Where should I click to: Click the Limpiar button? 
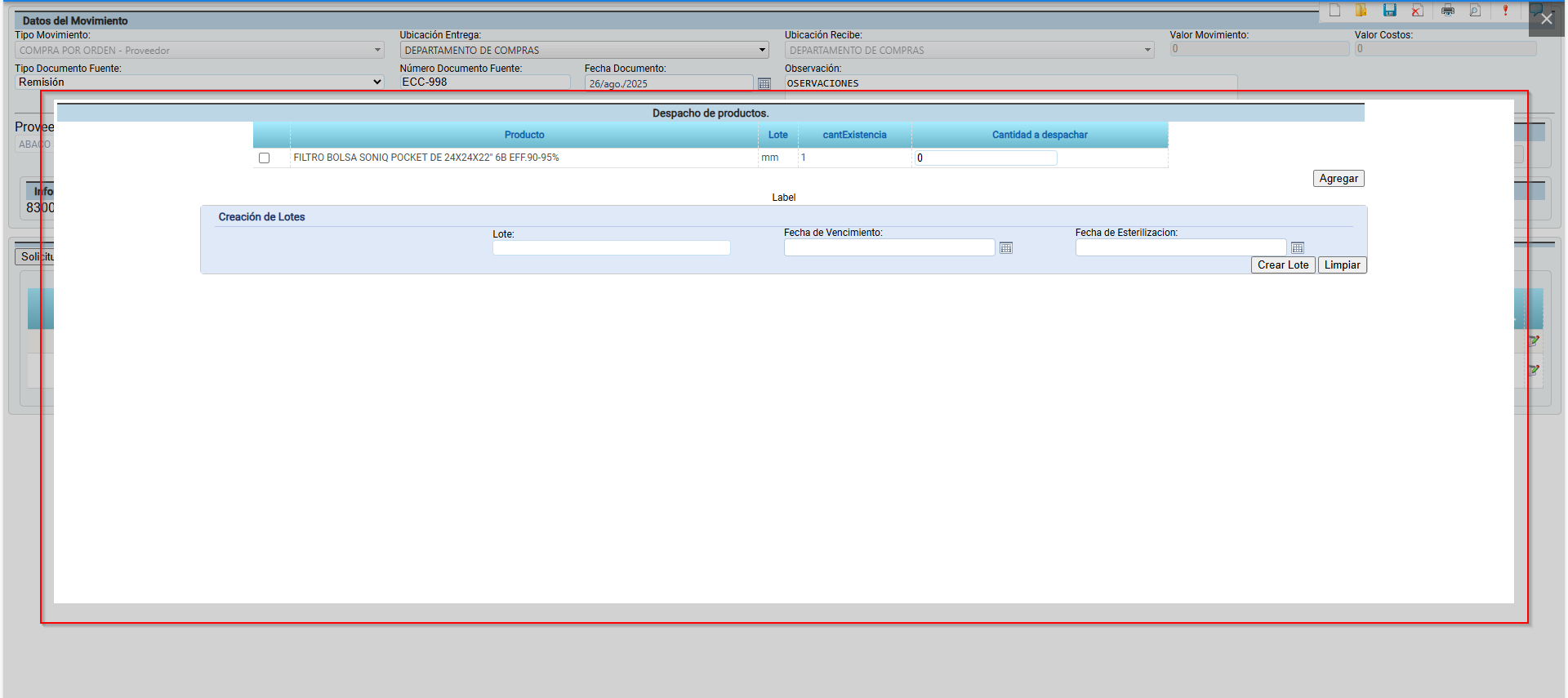click(x=1342, y=265)
